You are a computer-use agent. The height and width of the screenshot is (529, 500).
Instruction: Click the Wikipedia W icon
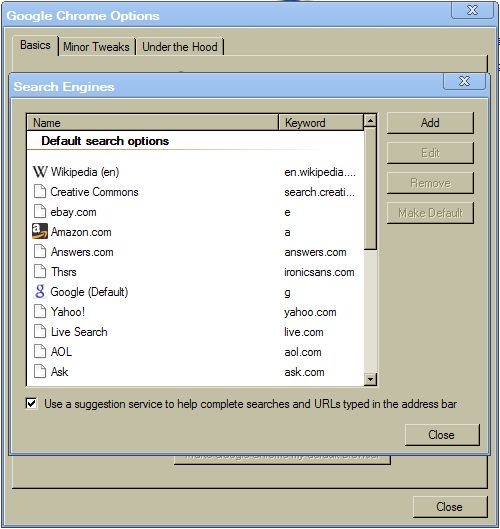pos(40,172)
